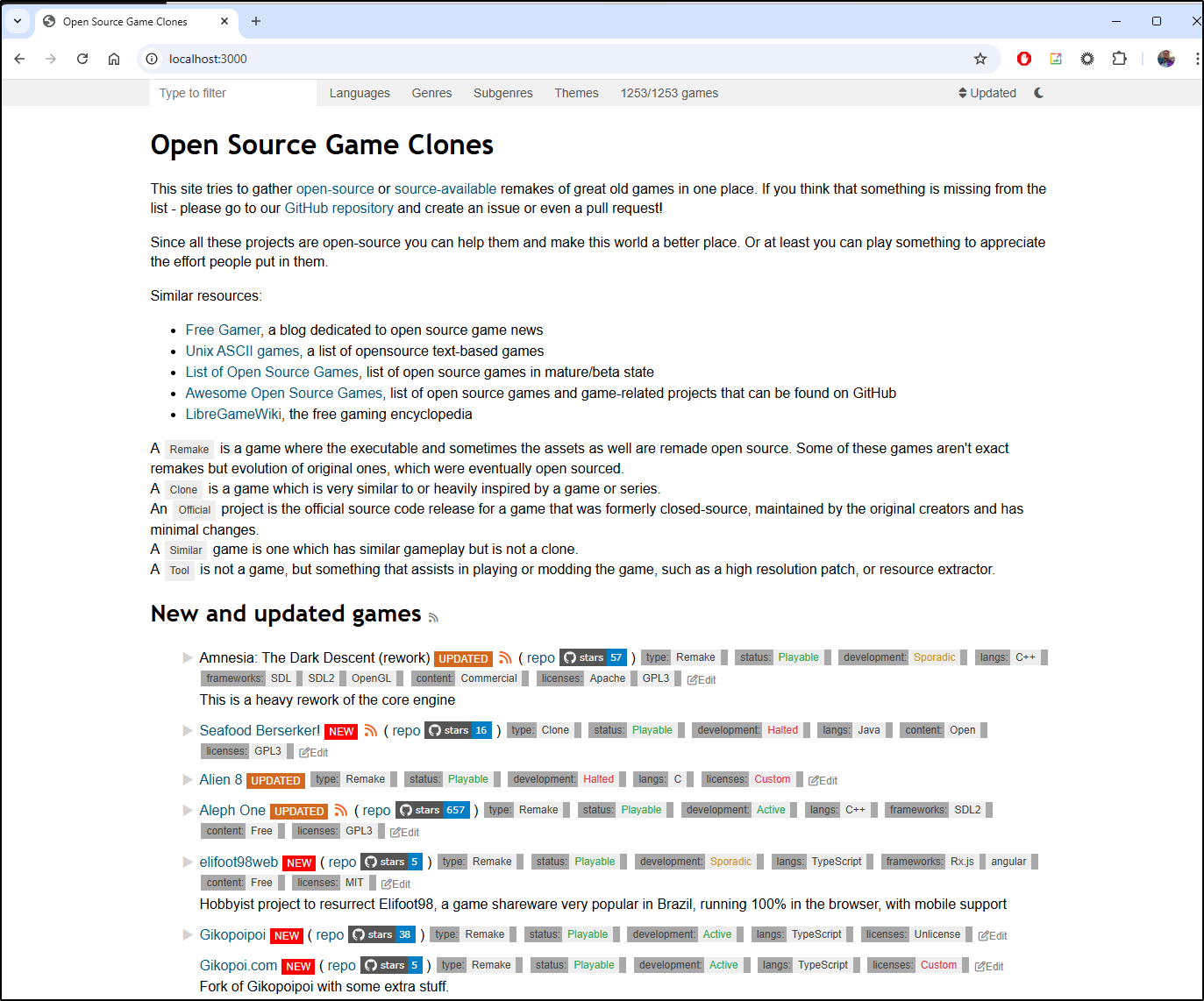
Task: Expand the Seafood Berserker details
Action: 188,730
